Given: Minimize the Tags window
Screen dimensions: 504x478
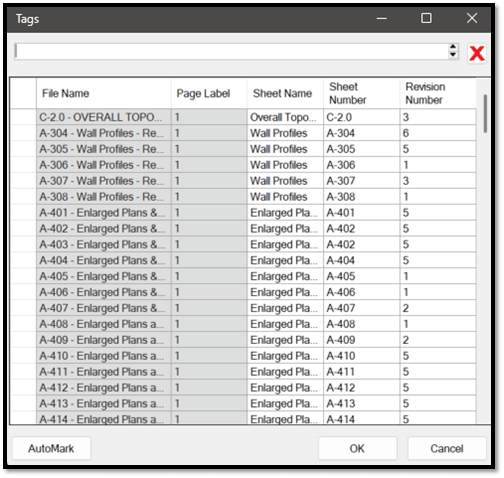Looking at the screenshot, I should click(382, 18).
